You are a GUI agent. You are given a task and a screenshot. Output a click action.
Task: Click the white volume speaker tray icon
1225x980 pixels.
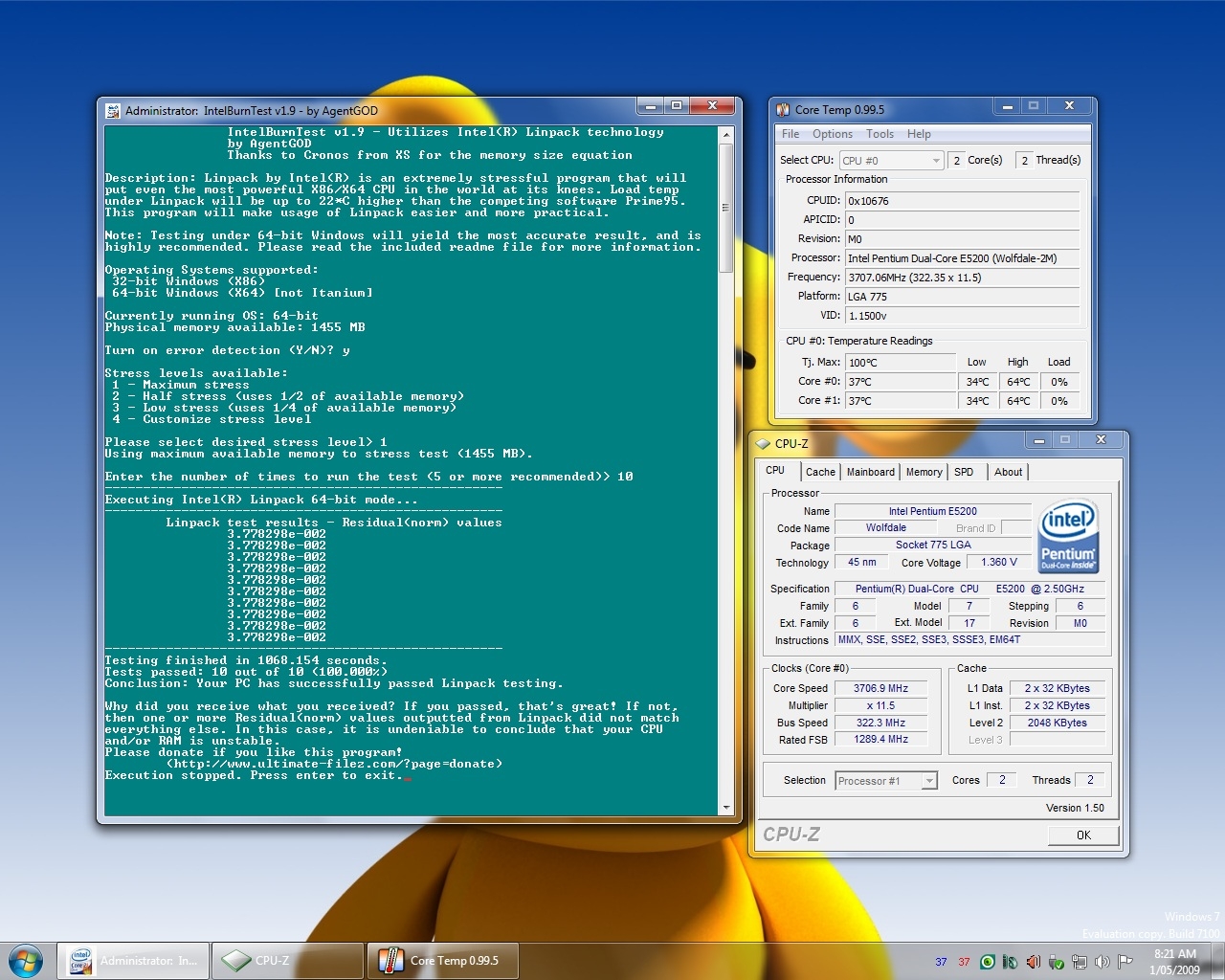(x=1102, y=962)
